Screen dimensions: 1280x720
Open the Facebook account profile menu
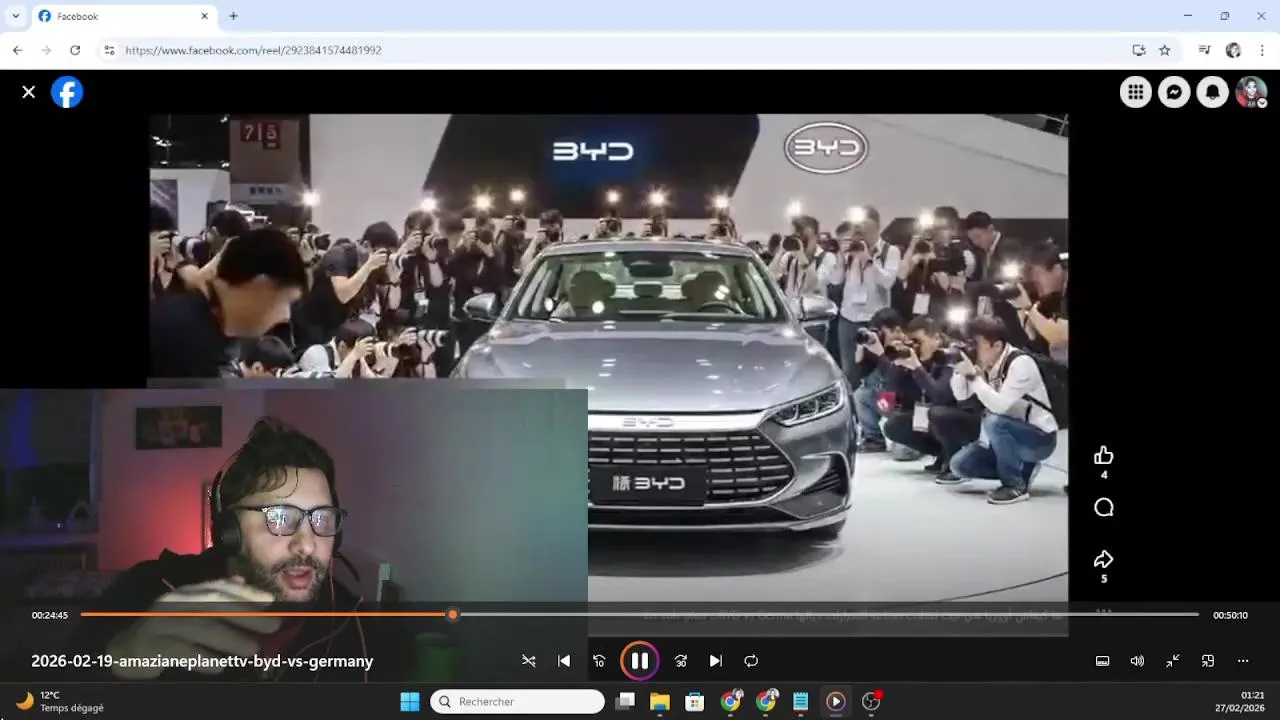pos(1251,92)
